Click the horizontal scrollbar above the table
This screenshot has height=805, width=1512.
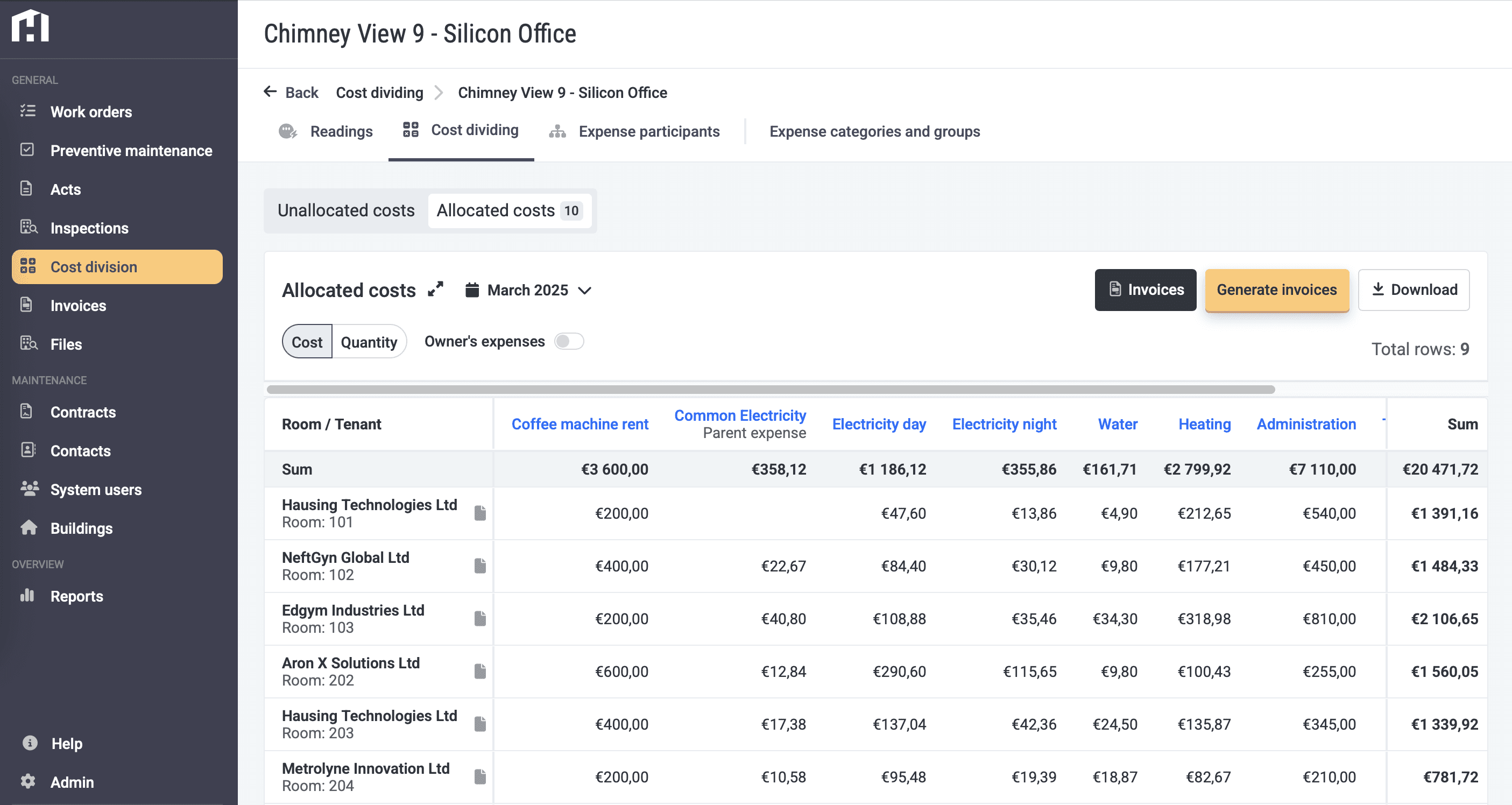click(770, 389)
